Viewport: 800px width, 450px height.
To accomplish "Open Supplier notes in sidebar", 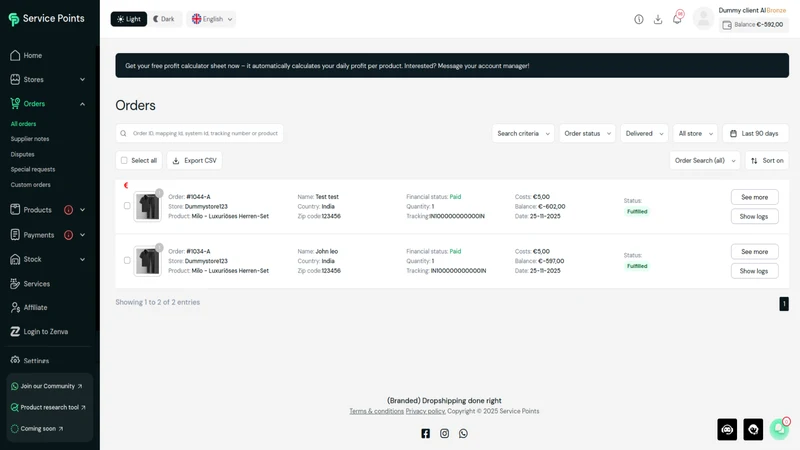I will tap(30, 139).
